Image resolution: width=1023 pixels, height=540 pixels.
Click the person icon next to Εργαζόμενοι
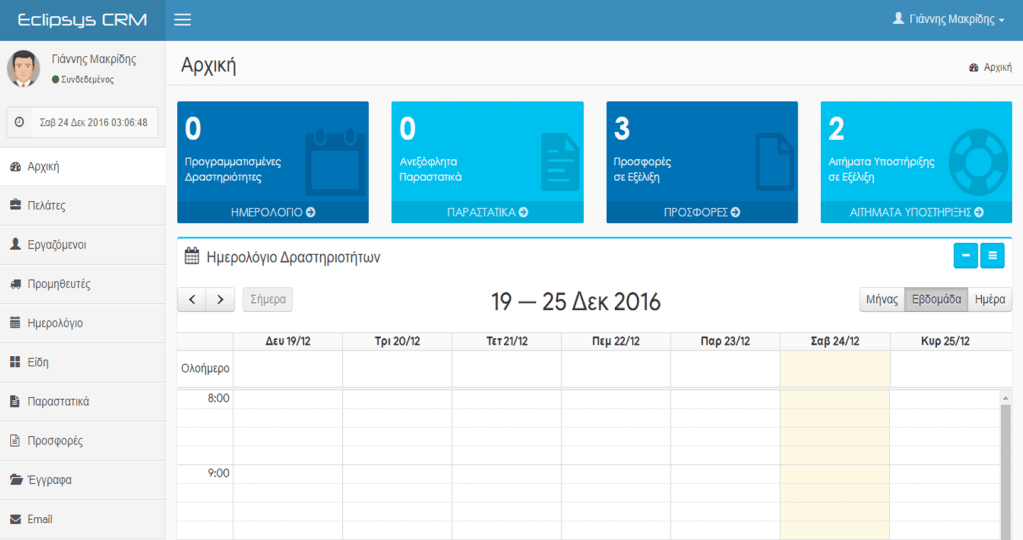pyautogui.click(x=16, y=244)
